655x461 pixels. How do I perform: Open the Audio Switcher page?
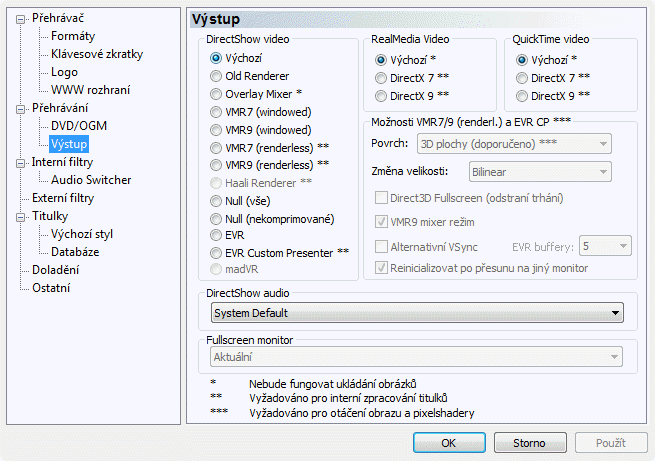coord(91,180)
